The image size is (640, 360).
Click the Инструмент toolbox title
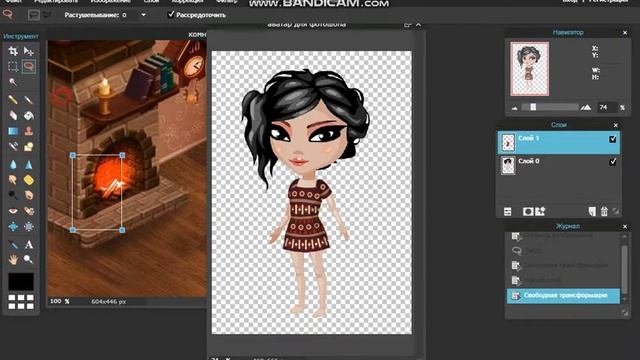20,36
